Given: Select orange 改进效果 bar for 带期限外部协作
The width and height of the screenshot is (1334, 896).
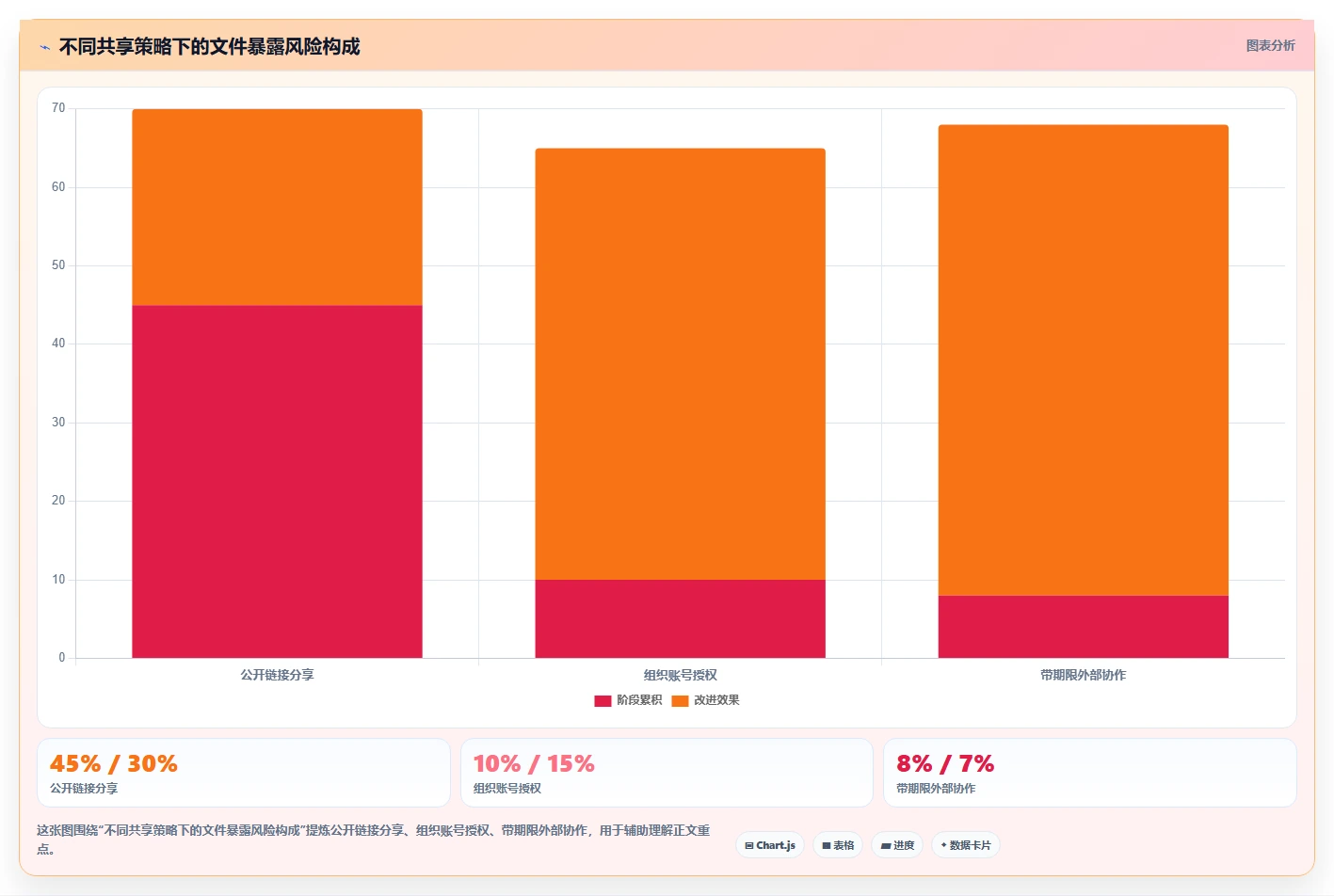Looking at the screenshot, I should click(1083, 360).
